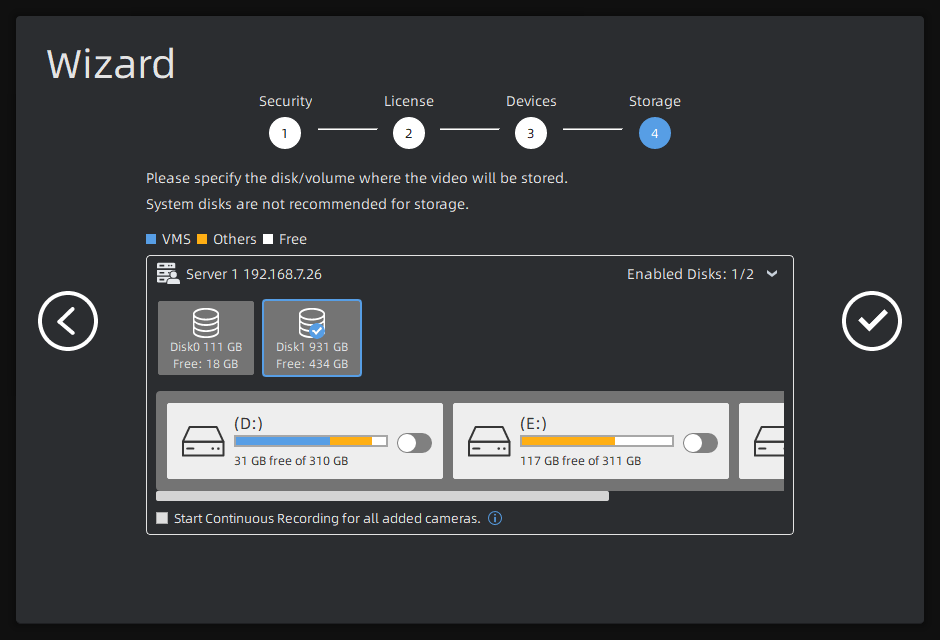940x640 pixels.
Task: Click the E: drive icon
Action: 489,442
